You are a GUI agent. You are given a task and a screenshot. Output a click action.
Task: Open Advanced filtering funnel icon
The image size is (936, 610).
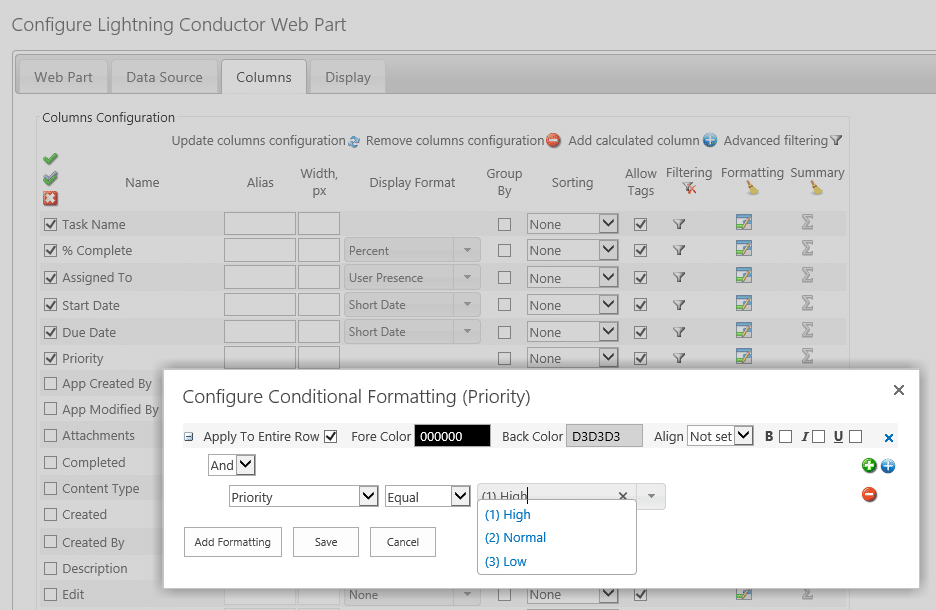pos(836,140)
